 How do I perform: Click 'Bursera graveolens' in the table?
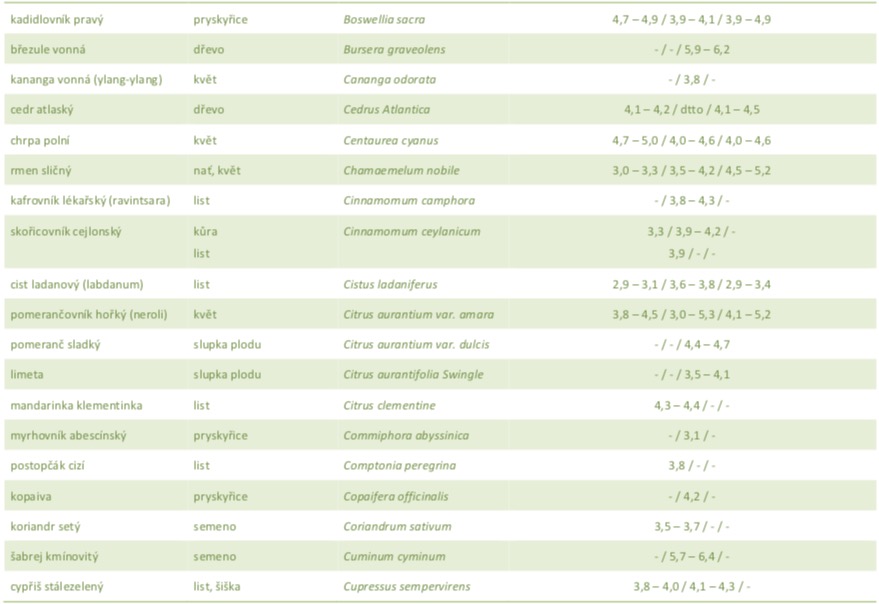point(394,49)
